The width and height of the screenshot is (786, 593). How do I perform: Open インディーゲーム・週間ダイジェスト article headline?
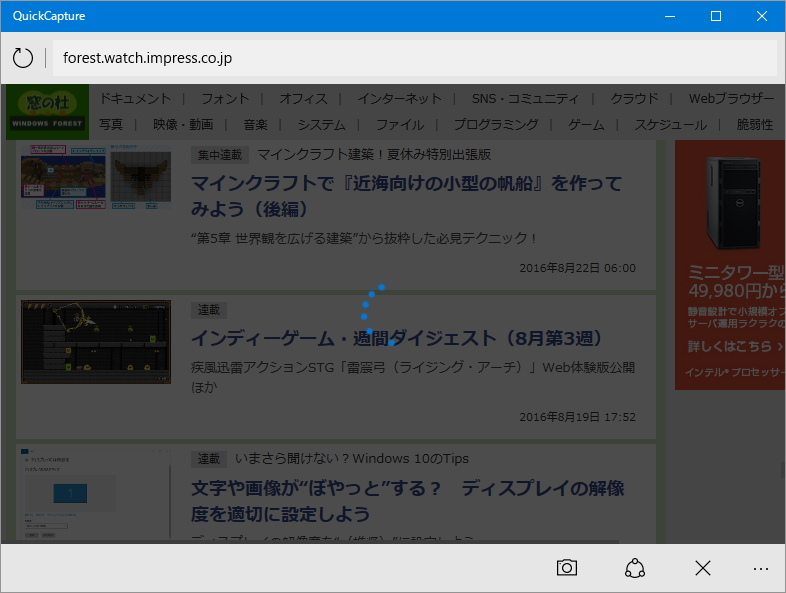[397, 338]
